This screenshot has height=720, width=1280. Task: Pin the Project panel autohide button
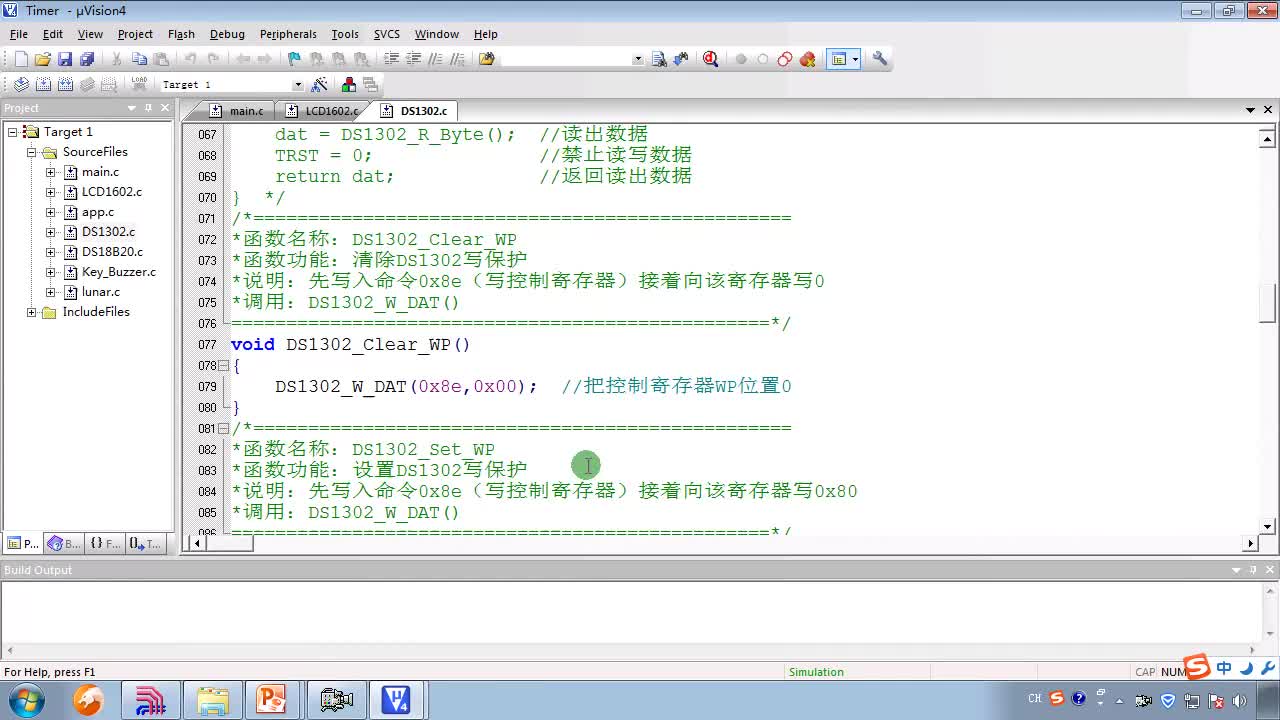(x=148, y=108)
